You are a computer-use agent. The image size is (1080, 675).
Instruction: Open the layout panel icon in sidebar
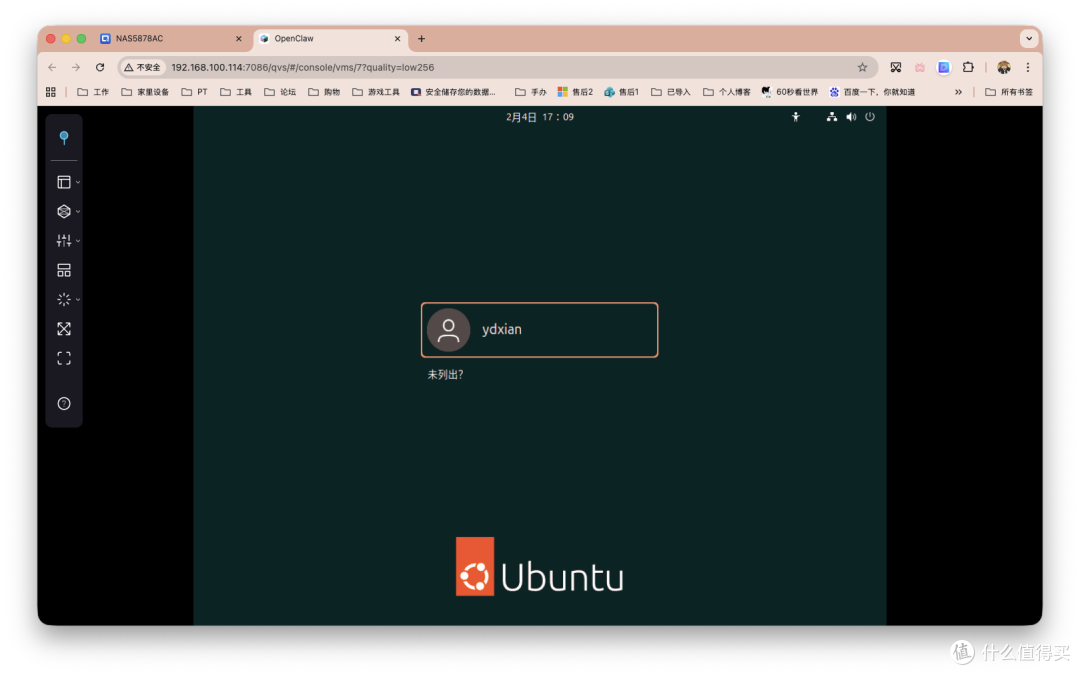(x=63, y=182)
